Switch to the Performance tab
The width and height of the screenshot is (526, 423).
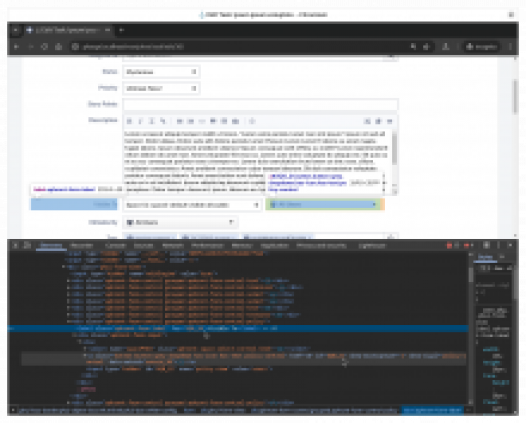pos(208,246)
